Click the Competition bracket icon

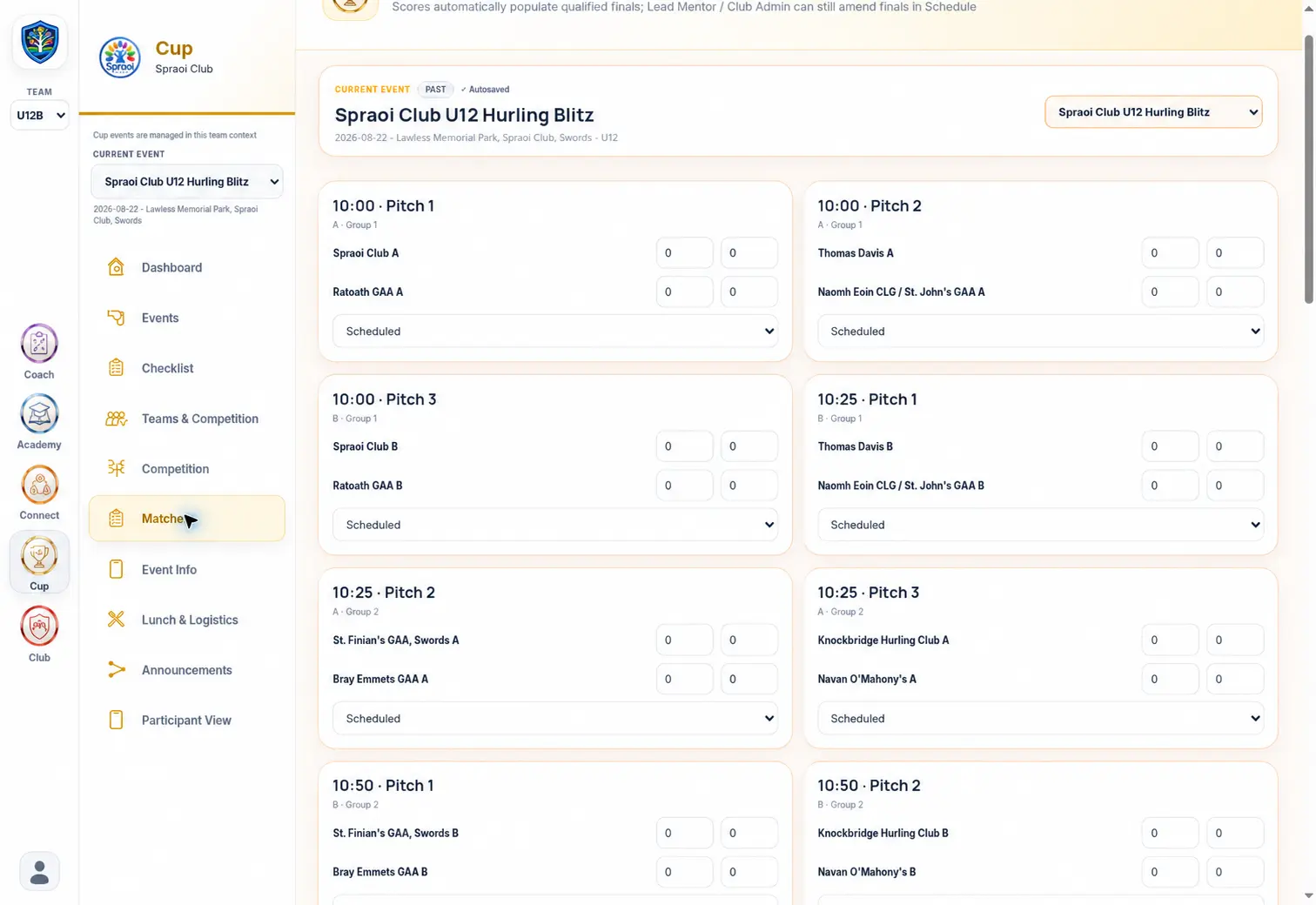tap(116, 468)
